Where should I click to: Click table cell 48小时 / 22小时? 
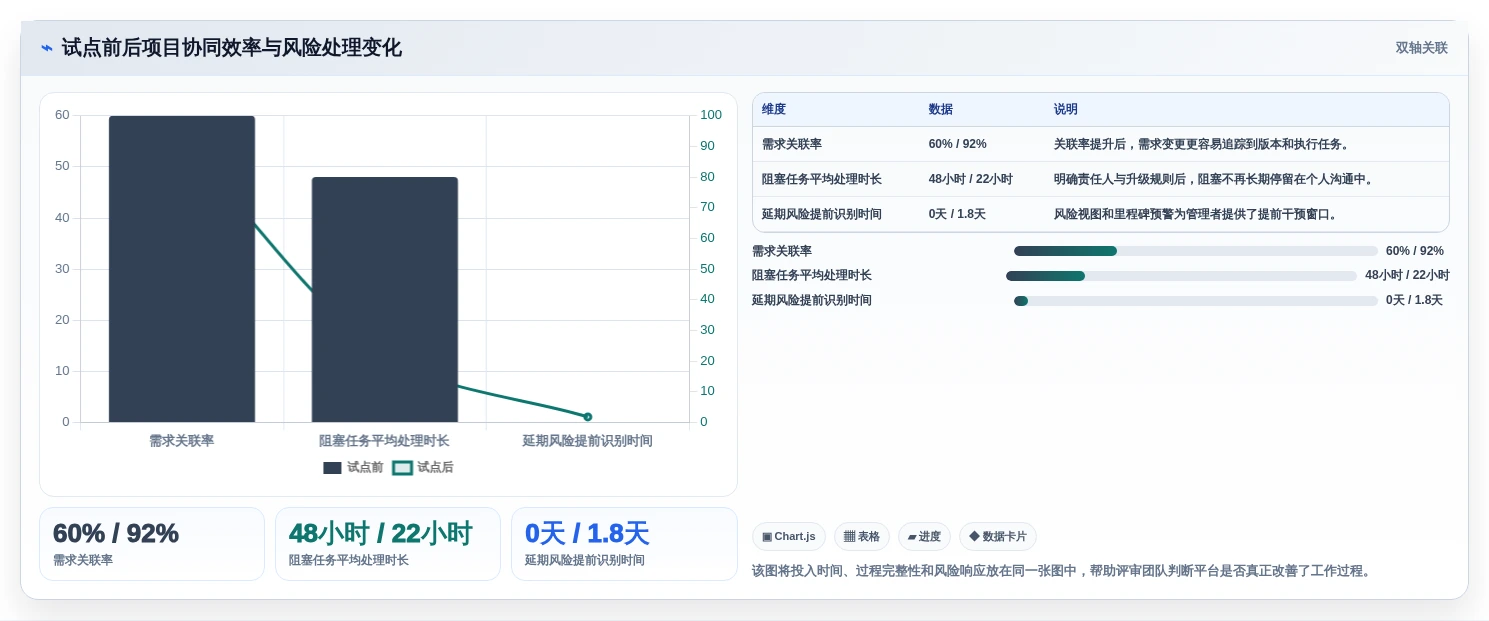[x=971, y=179]
